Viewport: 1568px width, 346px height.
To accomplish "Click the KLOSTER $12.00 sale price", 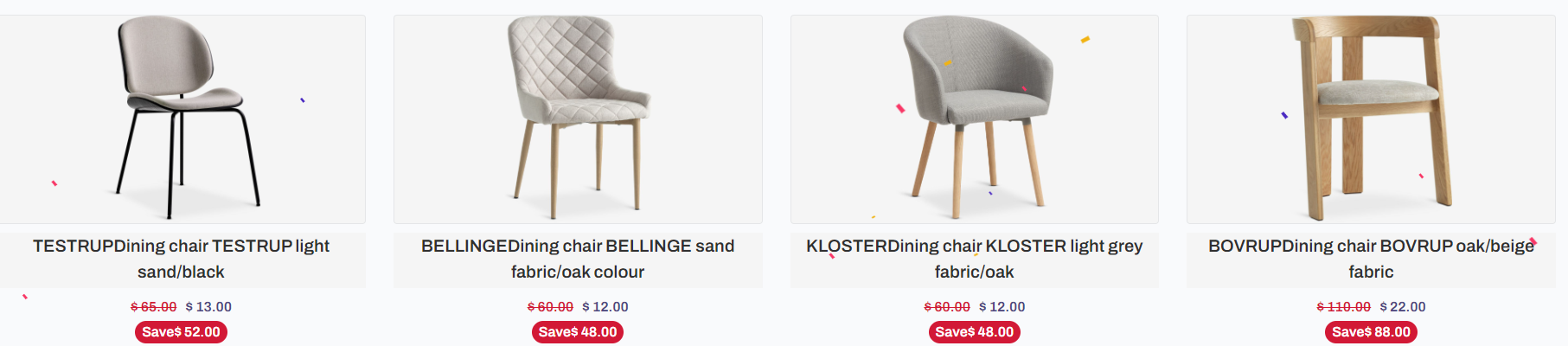I will click(x=1002, y=307).
